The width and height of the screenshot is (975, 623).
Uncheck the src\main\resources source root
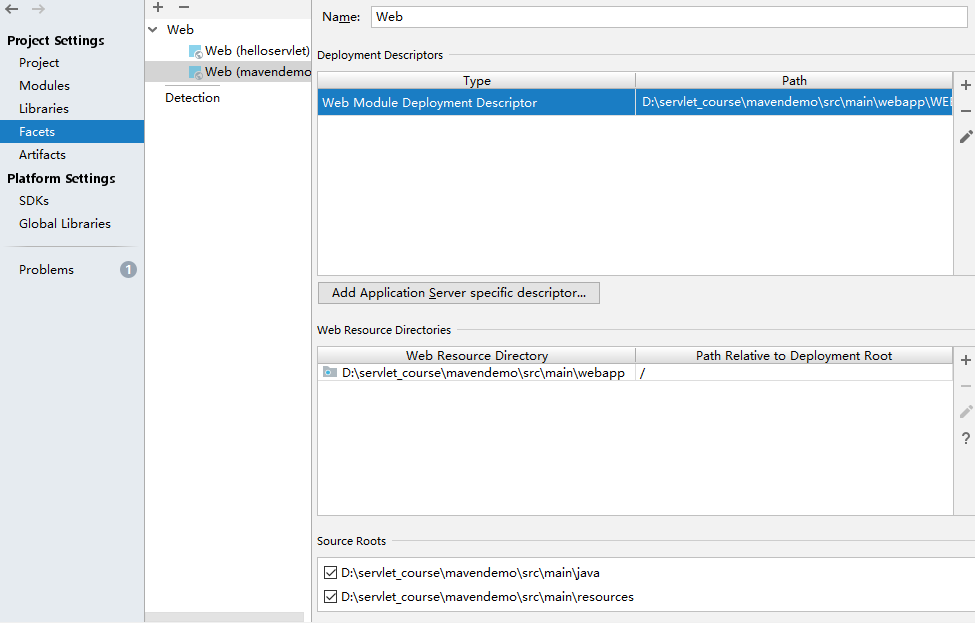[330, 597]
